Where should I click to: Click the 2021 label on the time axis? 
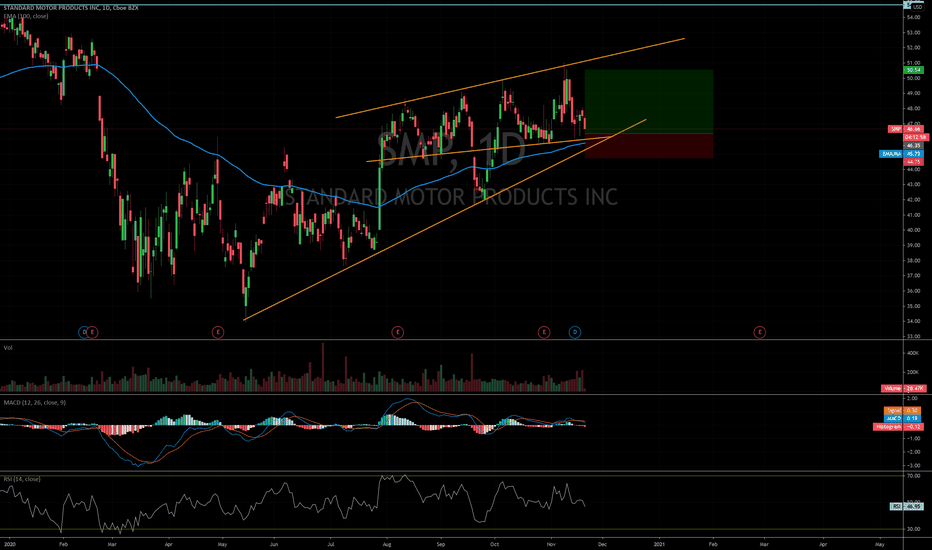tap(659, 544)
